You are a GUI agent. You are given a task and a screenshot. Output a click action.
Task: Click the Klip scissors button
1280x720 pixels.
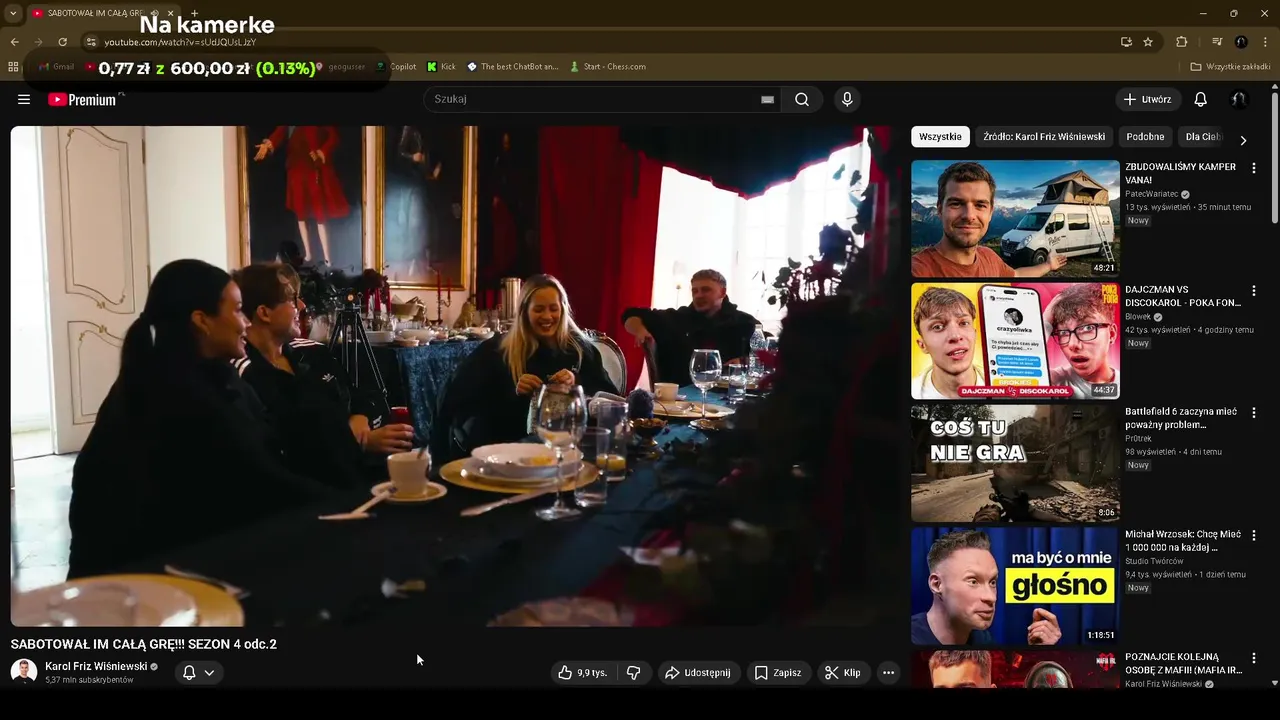(x=842, y=673)
